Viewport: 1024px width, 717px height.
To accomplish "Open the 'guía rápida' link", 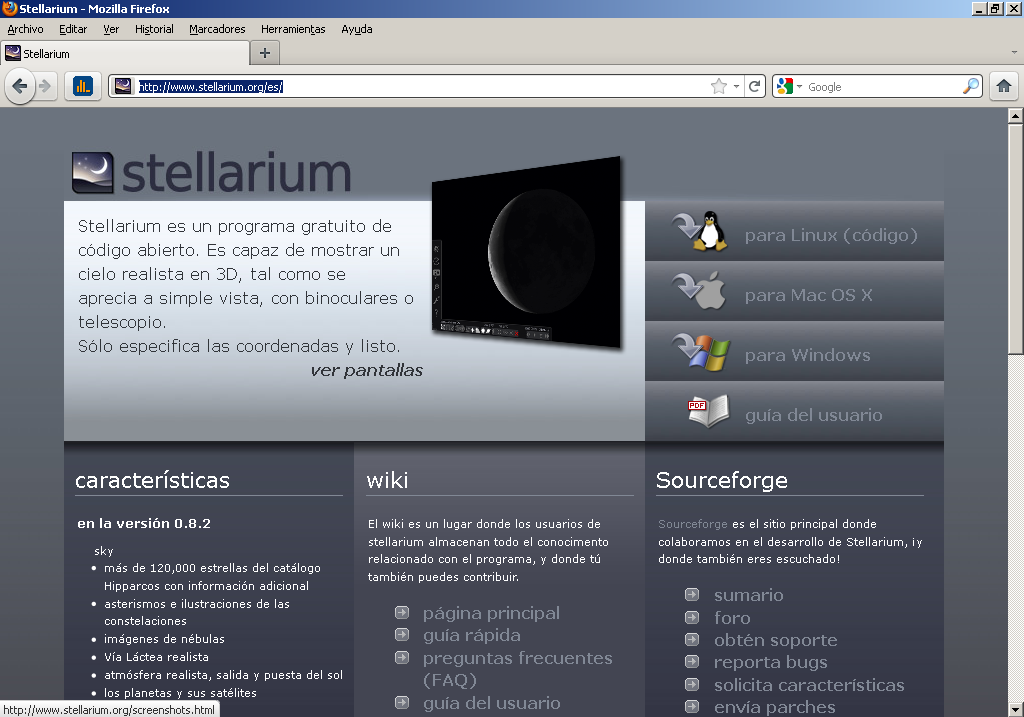I will click(472, 635).
